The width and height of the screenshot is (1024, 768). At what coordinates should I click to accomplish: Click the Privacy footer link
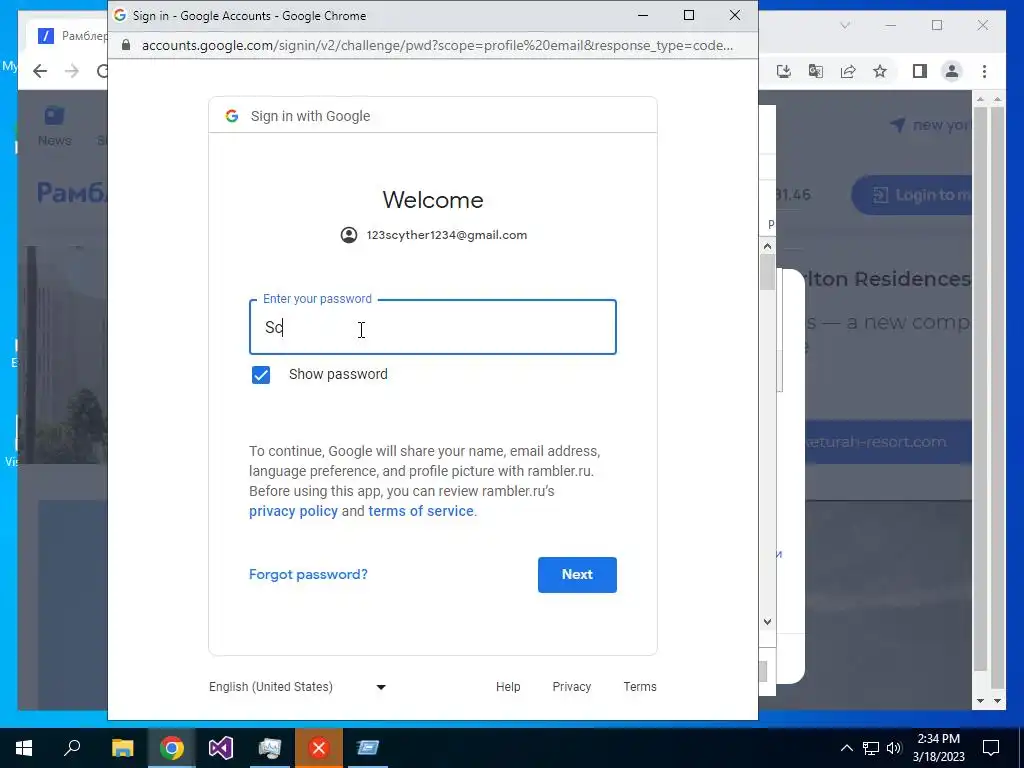[571, 687]
